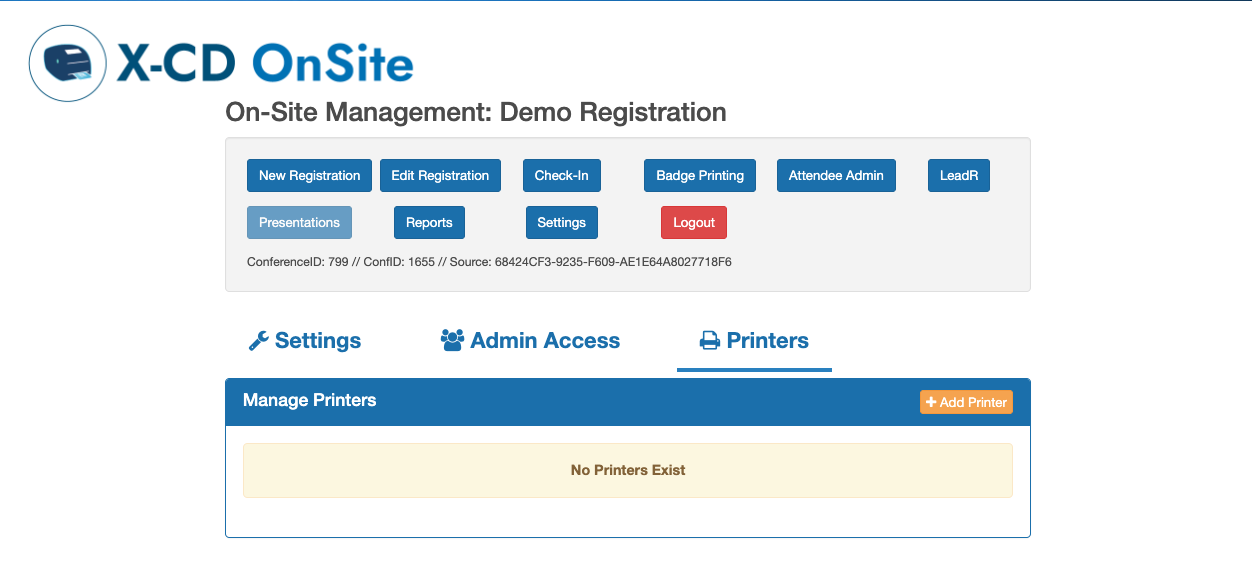This screenshot has height=573, width=1252.
Task: View the Reports page
Action: point(429,223)
